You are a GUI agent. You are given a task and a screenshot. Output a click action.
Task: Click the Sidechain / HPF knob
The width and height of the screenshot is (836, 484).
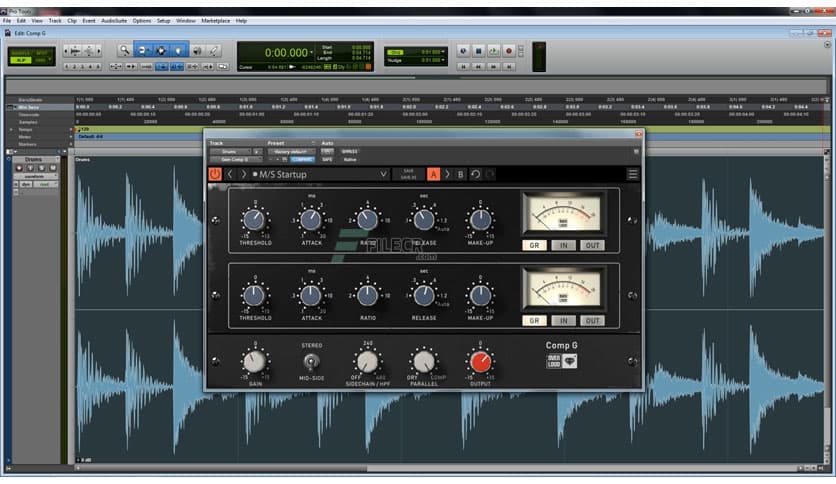(x=367, y=362)
